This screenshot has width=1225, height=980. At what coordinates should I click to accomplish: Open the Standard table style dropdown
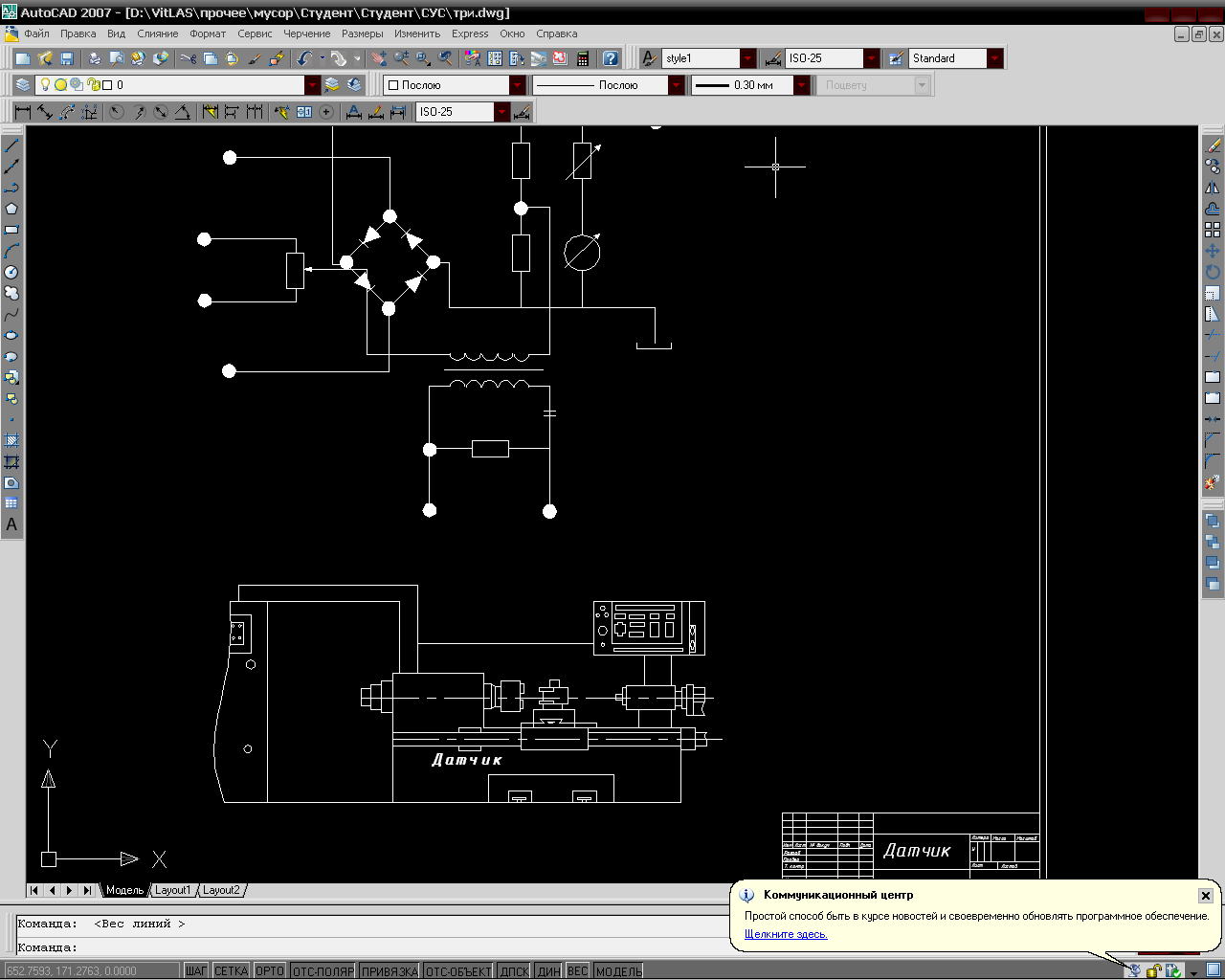click(995, 58)
